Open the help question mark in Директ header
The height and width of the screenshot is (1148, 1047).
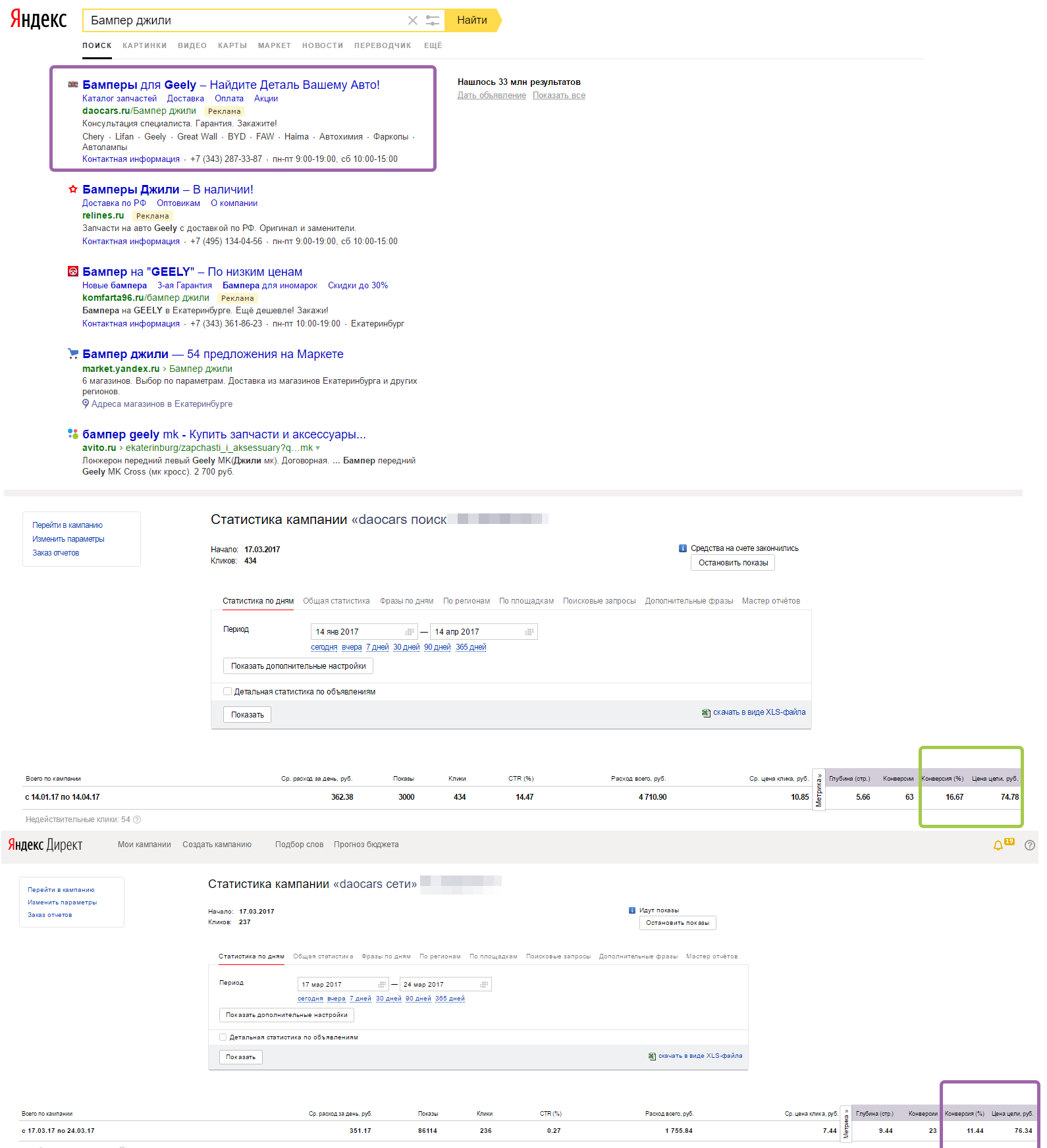1030,845
